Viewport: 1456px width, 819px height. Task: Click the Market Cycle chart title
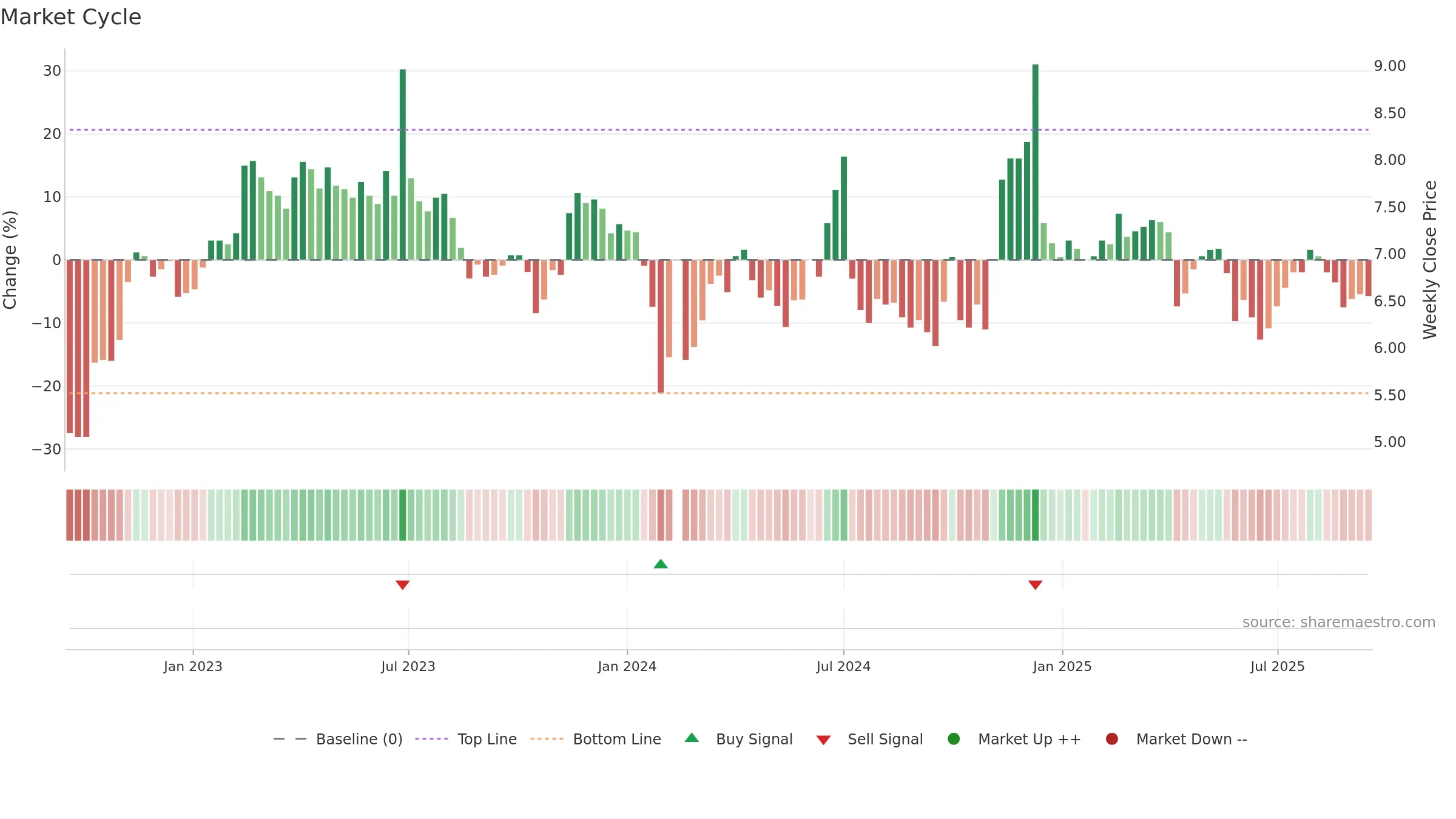71,17
